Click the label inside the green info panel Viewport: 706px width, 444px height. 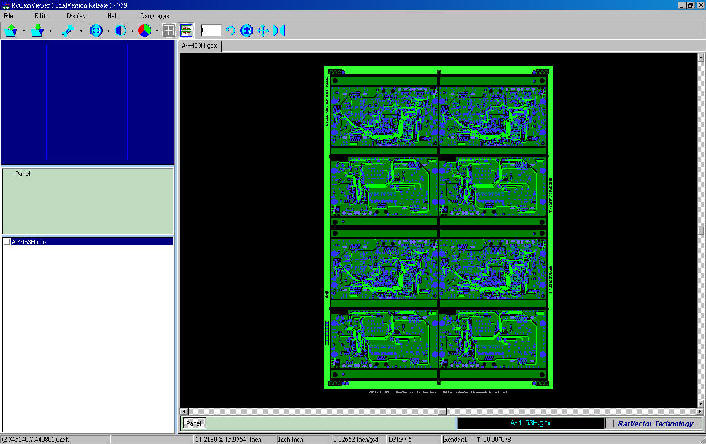23,174
